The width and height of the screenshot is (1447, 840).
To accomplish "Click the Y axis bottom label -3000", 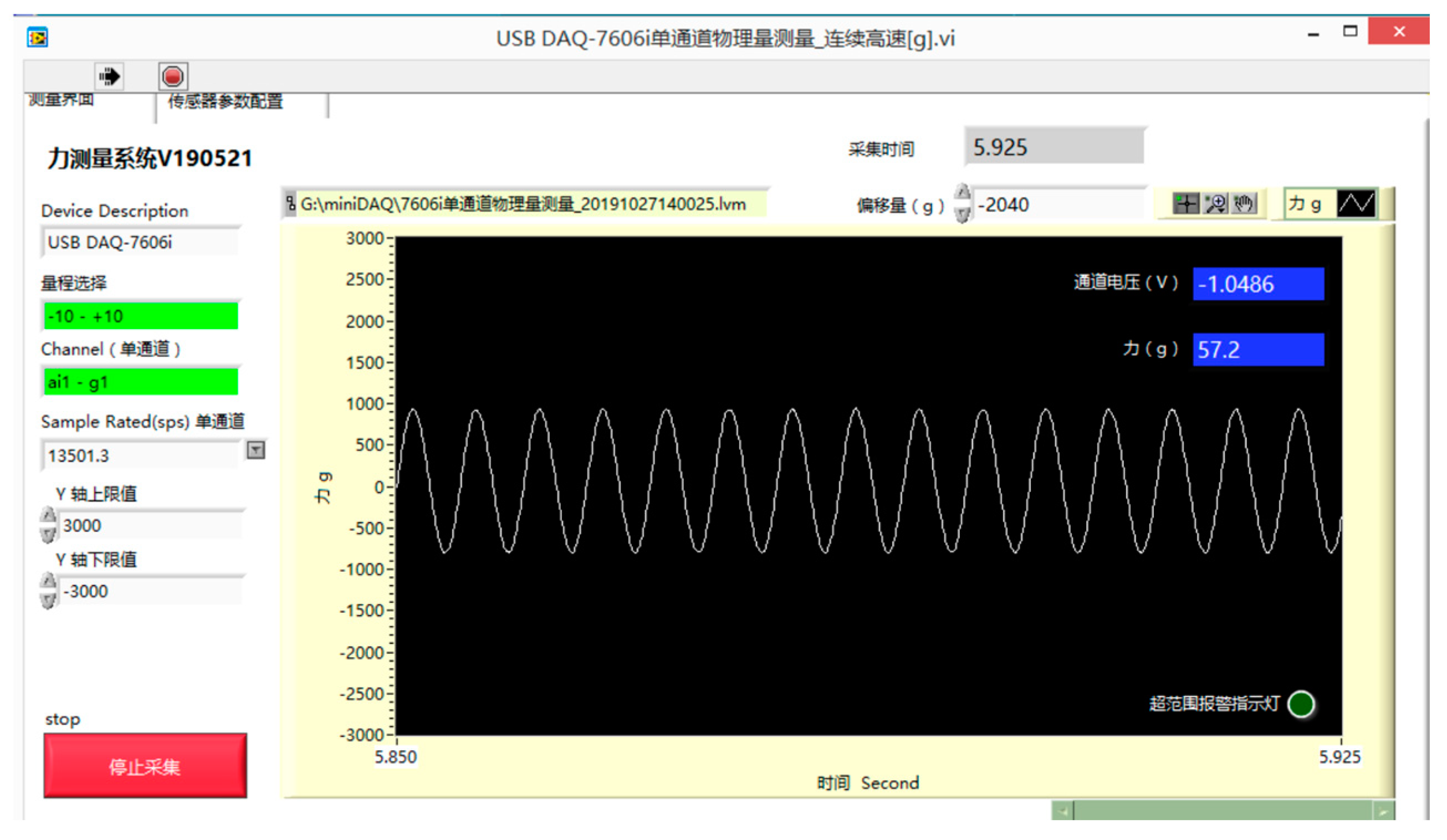I will 362,735.
